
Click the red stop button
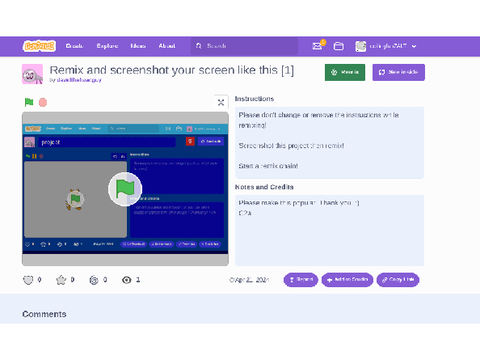(x=43, y=102)
